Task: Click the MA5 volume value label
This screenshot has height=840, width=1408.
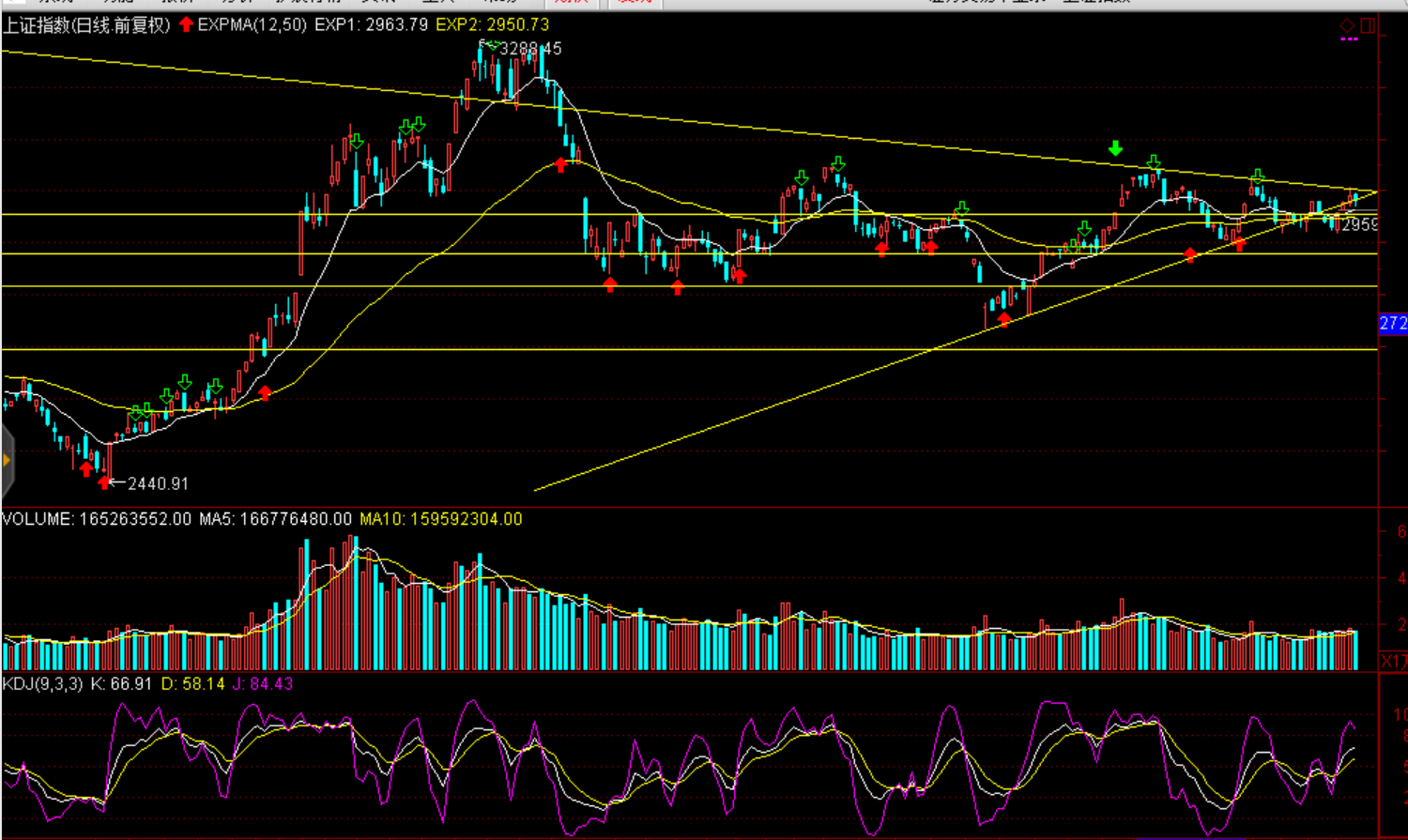Action: pos(275,519)
